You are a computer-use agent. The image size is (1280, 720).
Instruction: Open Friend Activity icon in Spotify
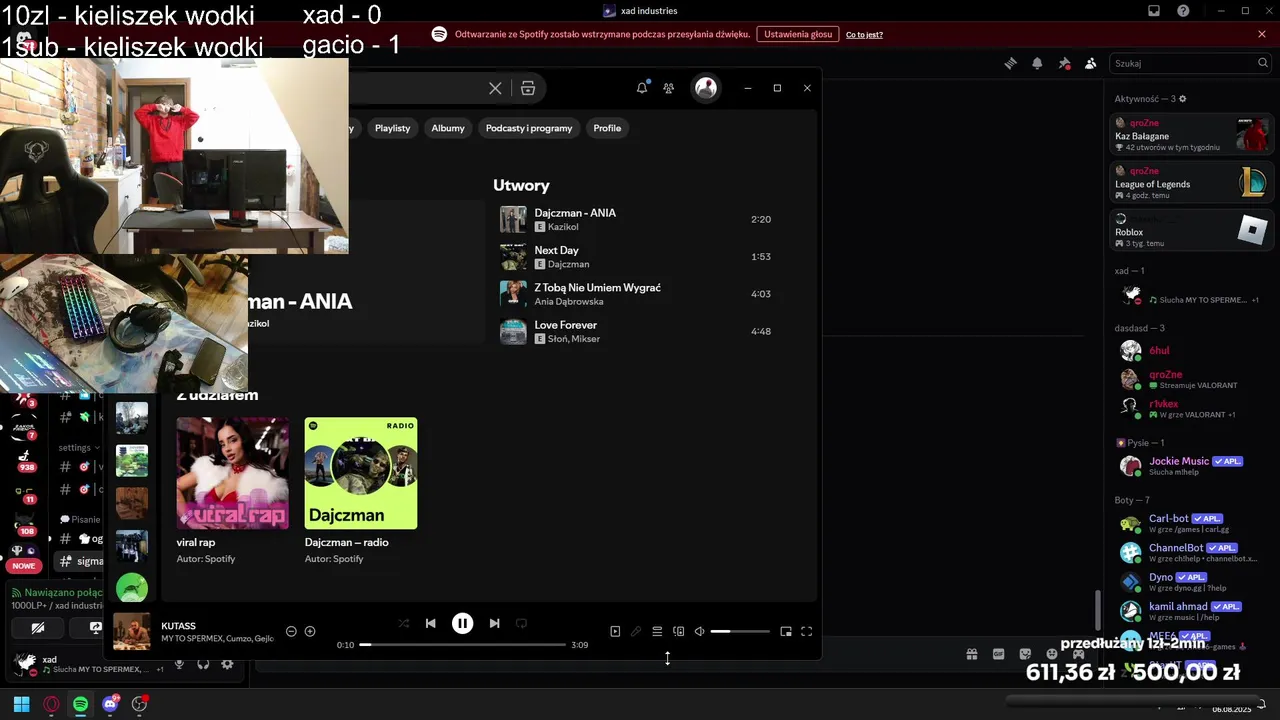669,88
